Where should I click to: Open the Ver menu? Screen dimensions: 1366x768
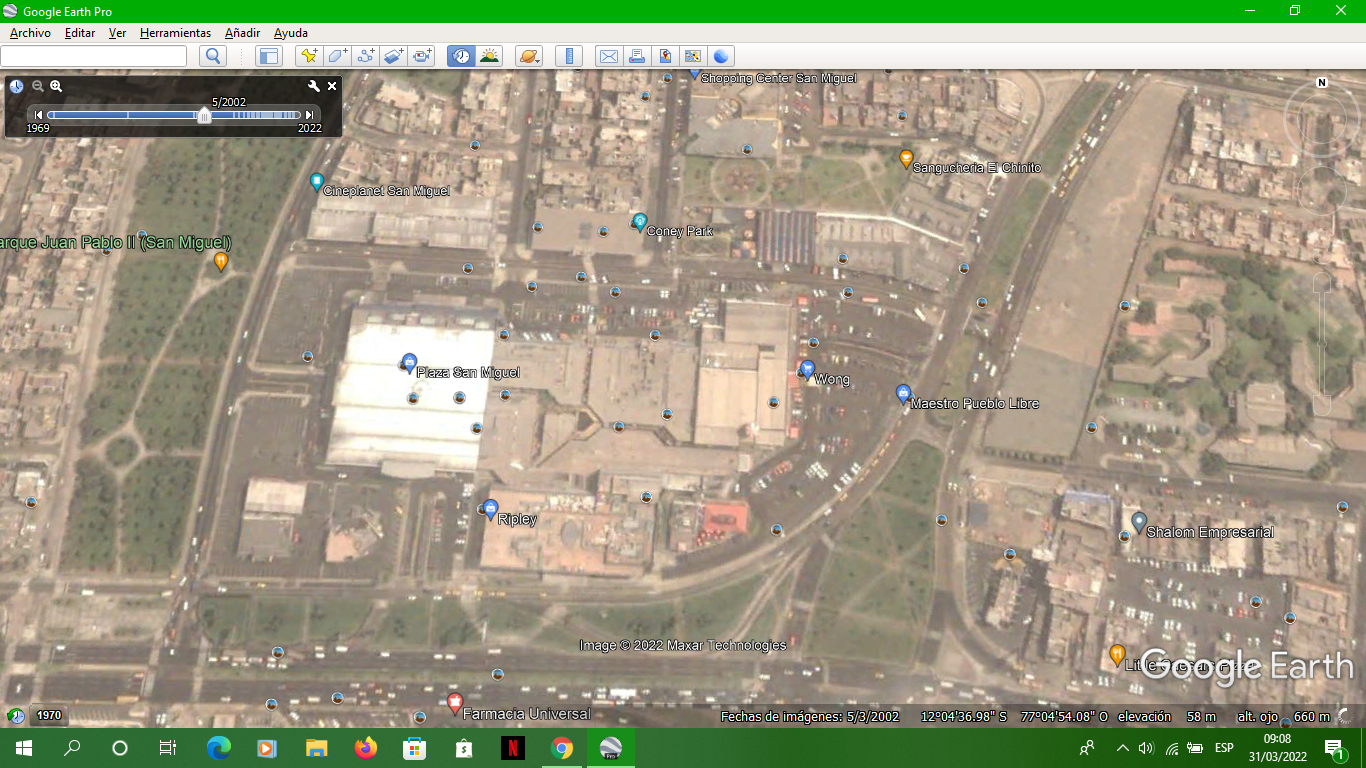(117, 33)
